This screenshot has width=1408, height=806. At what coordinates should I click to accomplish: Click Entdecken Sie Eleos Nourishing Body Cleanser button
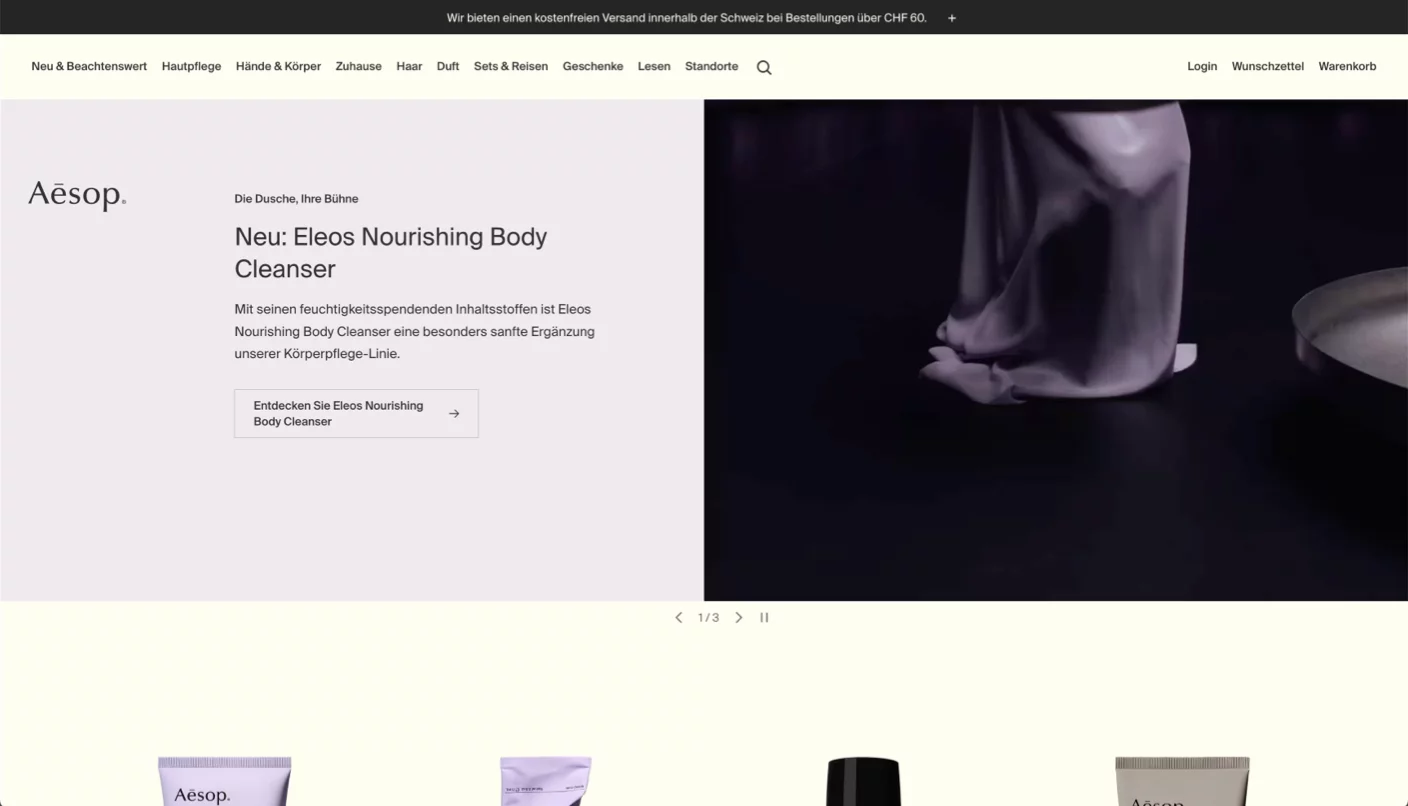356,414
